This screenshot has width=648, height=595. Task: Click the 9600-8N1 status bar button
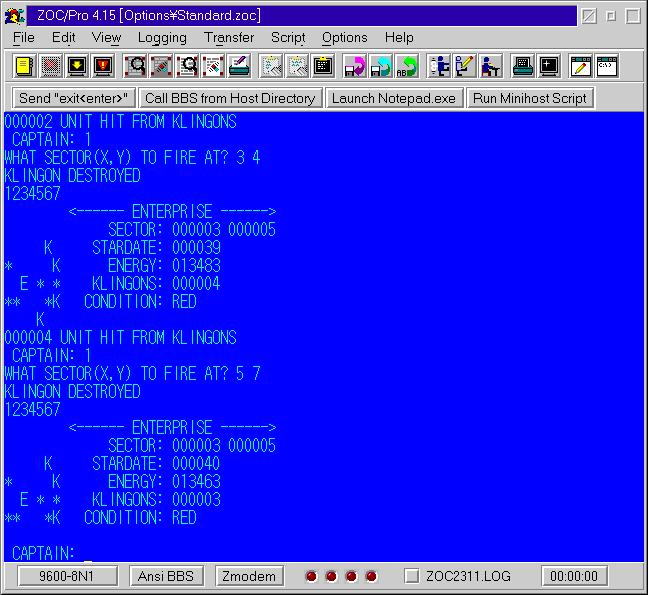coord(67,576)
